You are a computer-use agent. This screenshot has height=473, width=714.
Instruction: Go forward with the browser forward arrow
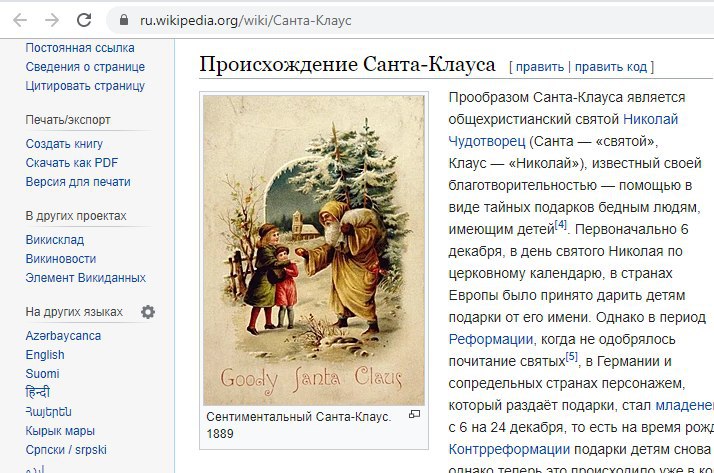[52, 20]
